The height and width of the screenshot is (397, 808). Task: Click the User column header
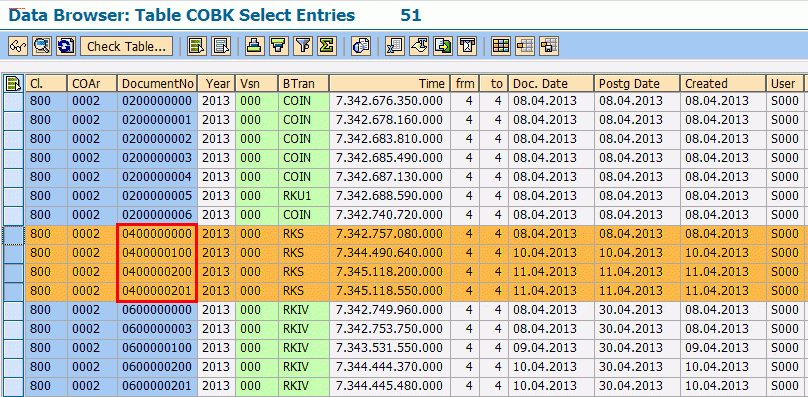784,84
